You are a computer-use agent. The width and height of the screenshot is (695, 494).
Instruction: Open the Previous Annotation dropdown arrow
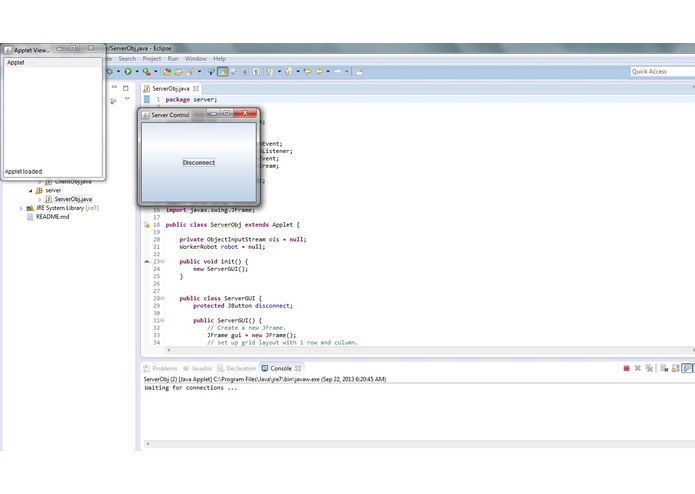298,71
